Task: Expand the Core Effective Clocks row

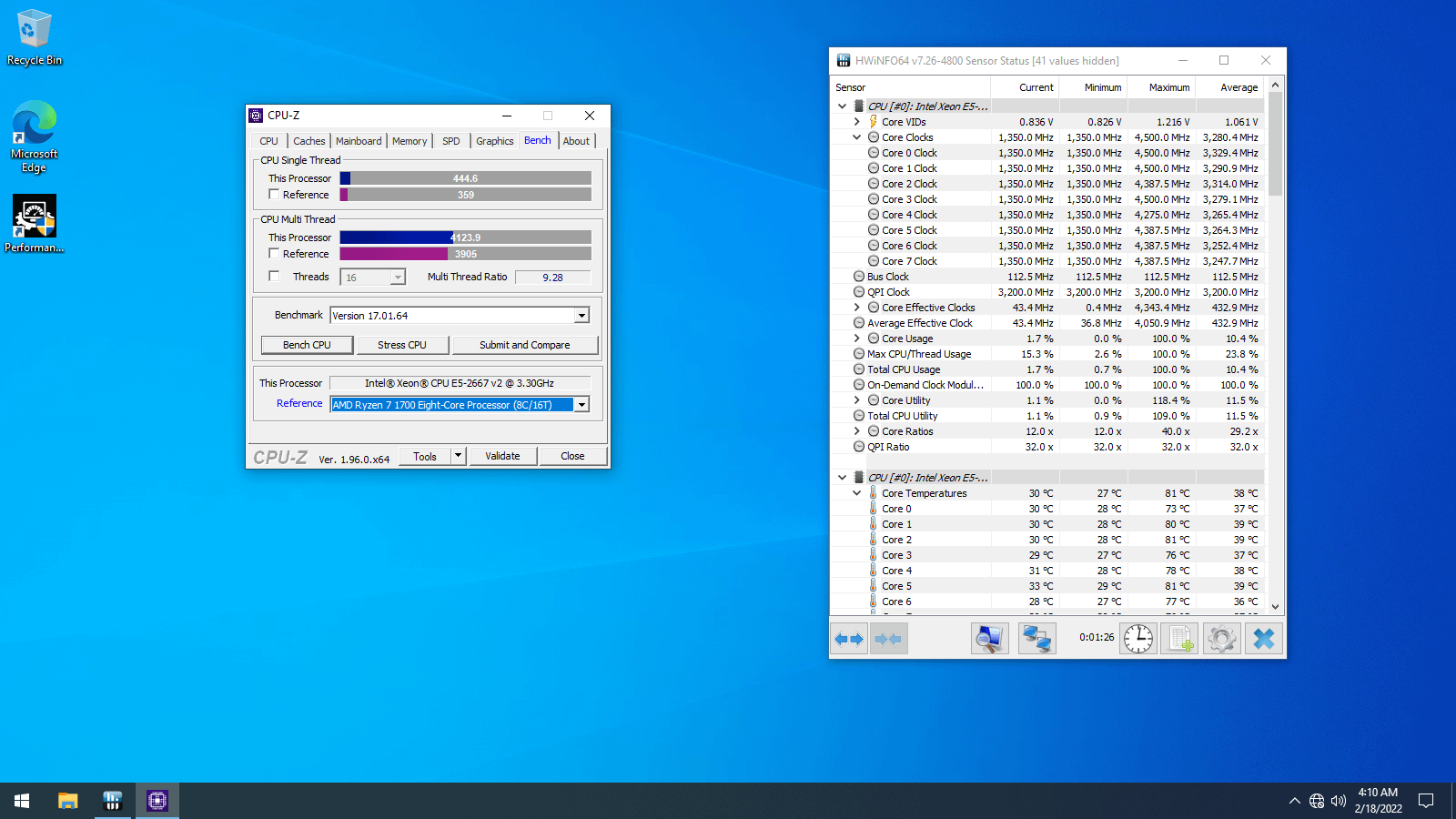Action: (857, 308)
